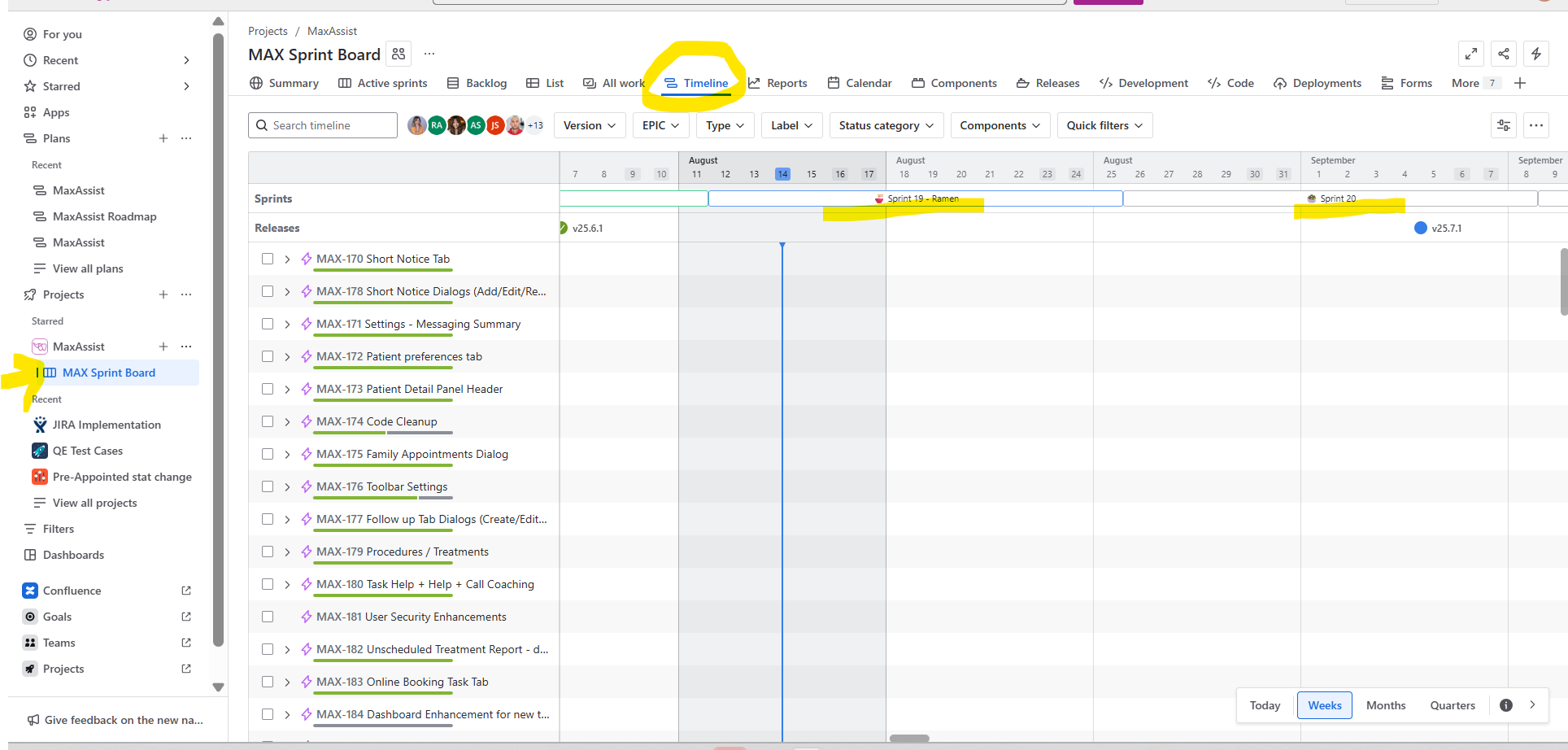The image size is (1568, 750).
Task: Open Goals in the sidebar
Action: point(57,617)
